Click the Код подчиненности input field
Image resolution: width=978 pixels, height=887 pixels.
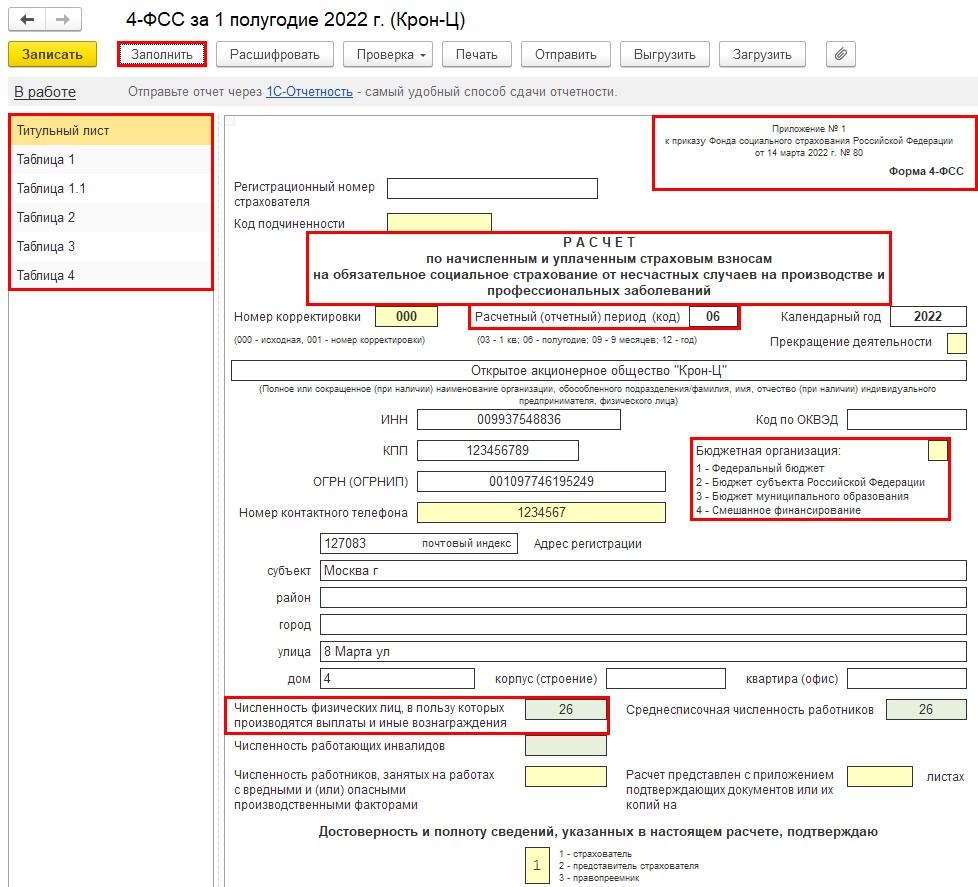(439, 223)
